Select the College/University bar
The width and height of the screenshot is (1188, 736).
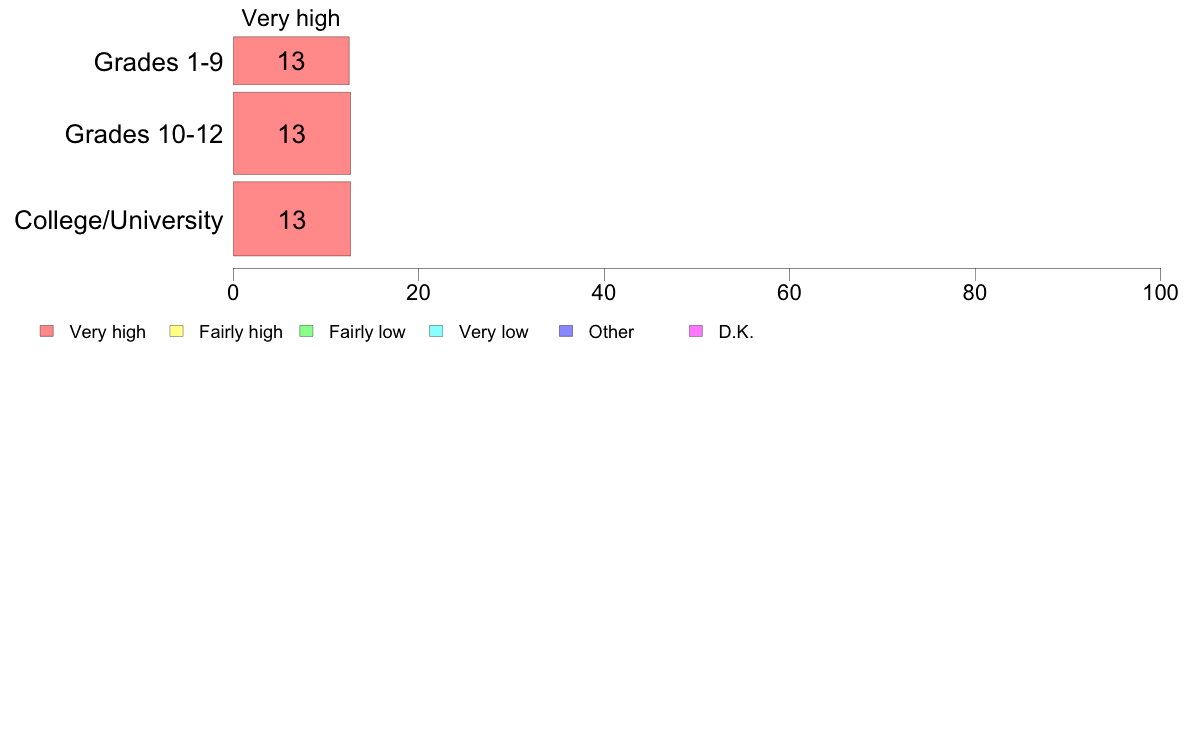coord(292,219)
